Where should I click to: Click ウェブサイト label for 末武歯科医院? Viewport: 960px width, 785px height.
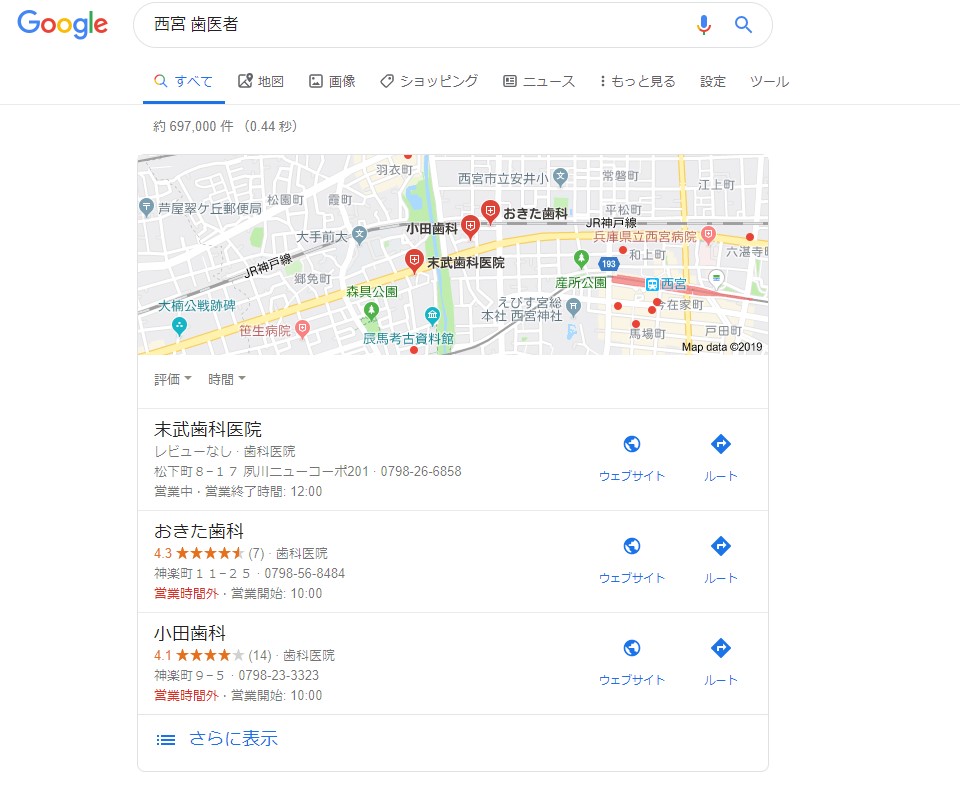click(632, 476)
